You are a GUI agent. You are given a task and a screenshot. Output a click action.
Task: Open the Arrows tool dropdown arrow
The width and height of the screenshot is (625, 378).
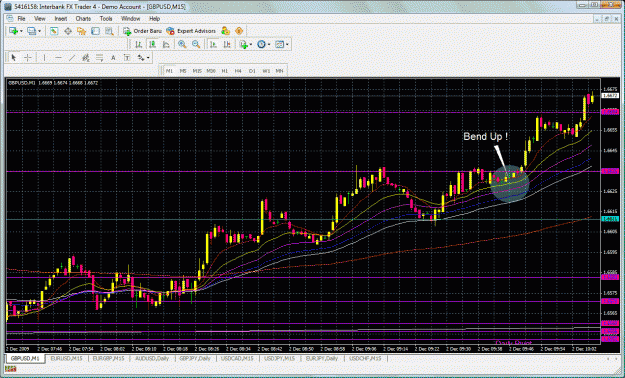(148, 58)
